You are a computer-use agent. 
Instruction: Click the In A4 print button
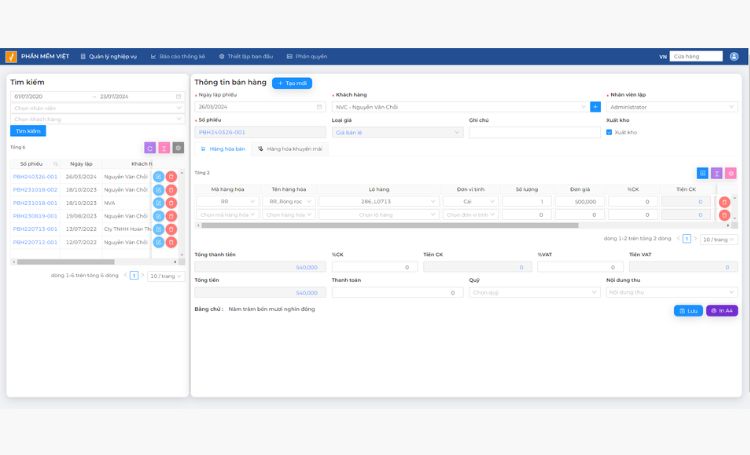pyautogui.click(x=722, y=311)
